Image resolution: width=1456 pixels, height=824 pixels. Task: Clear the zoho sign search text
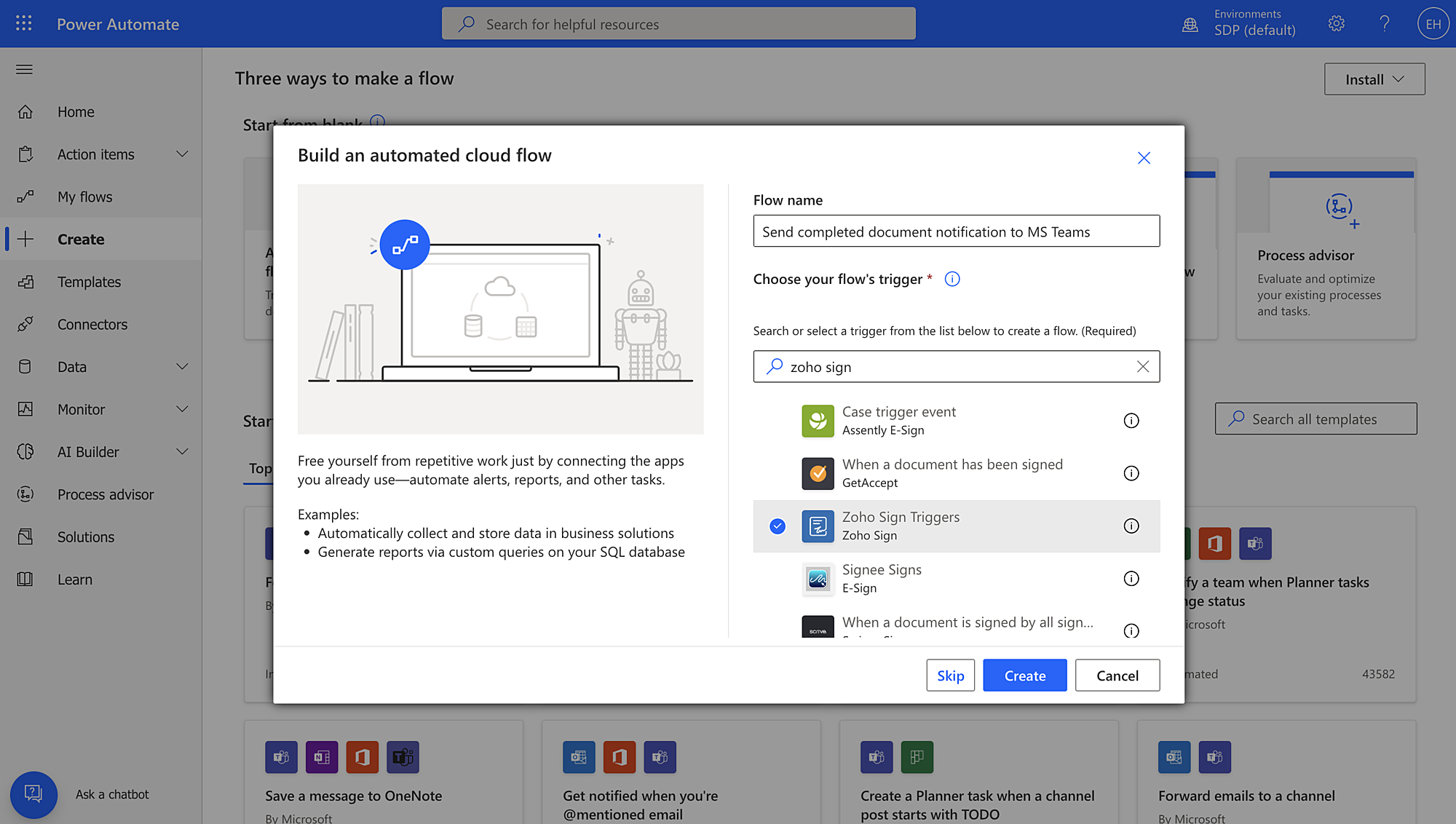coord(1143,367)
